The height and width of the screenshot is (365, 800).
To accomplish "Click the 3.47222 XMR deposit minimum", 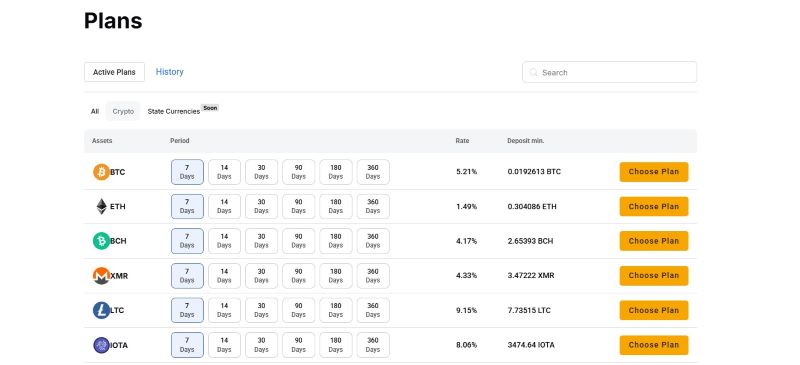I will point(531,276).
